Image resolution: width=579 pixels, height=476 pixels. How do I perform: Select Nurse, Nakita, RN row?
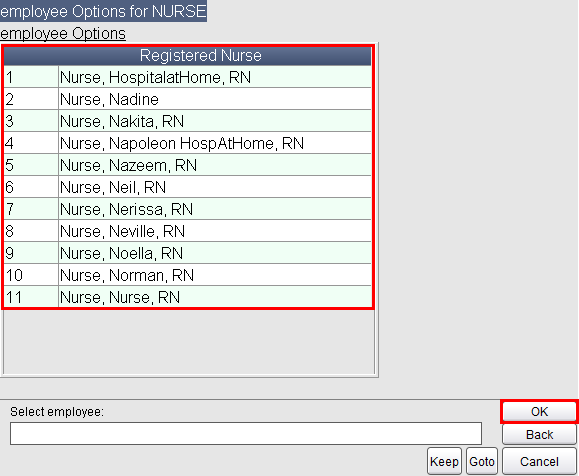188,121
